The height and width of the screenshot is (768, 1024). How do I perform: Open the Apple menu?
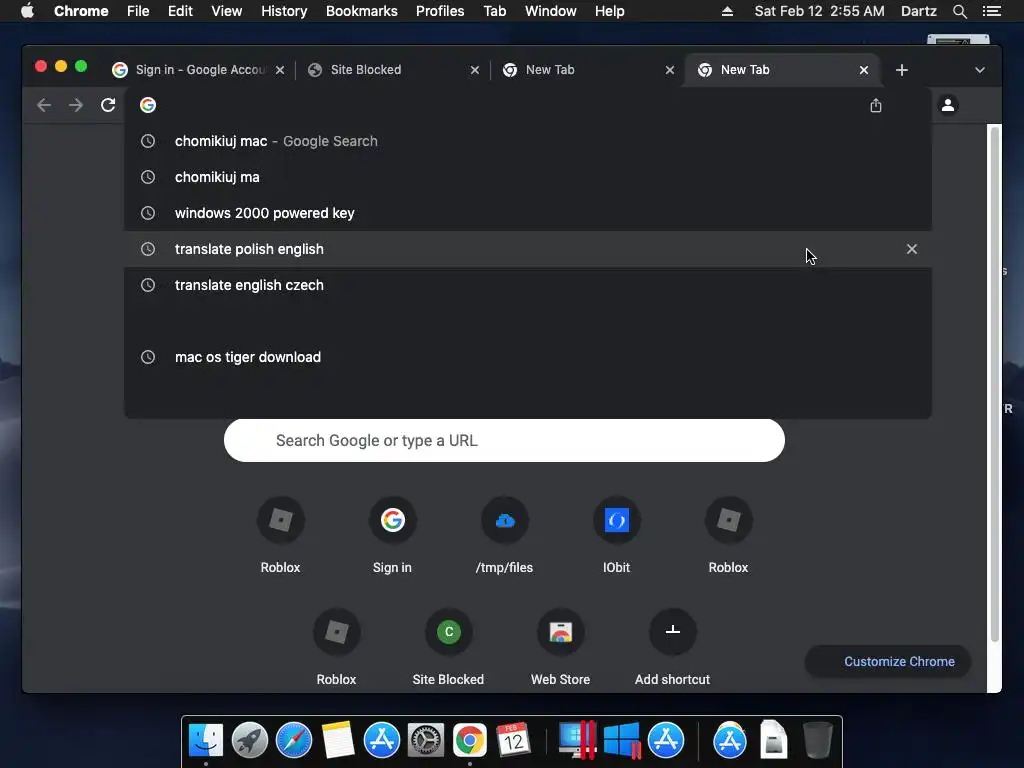coord(27,11)
